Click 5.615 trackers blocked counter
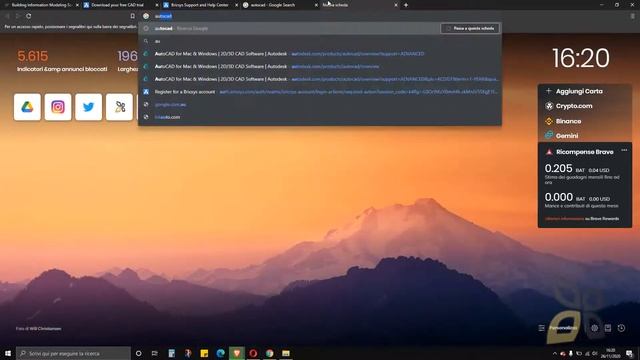640x360 pixels. pyautogui.click(x=33, y=56)
